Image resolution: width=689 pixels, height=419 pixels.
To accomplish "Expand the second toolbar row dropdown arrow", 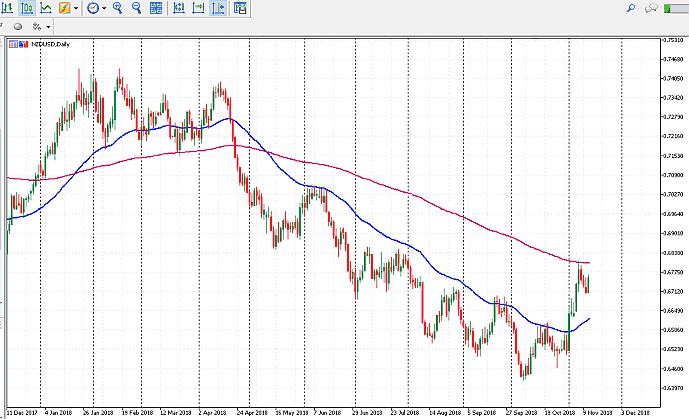I will pyautogui.click(x=50, y=26).
